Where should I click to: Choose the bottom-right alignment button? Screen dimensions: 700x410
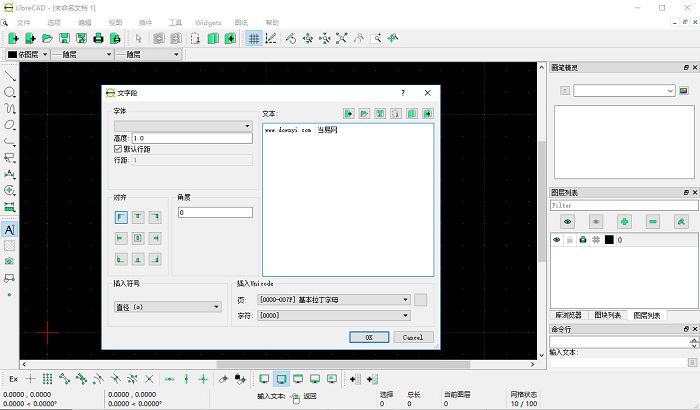(x=155, y=259)
